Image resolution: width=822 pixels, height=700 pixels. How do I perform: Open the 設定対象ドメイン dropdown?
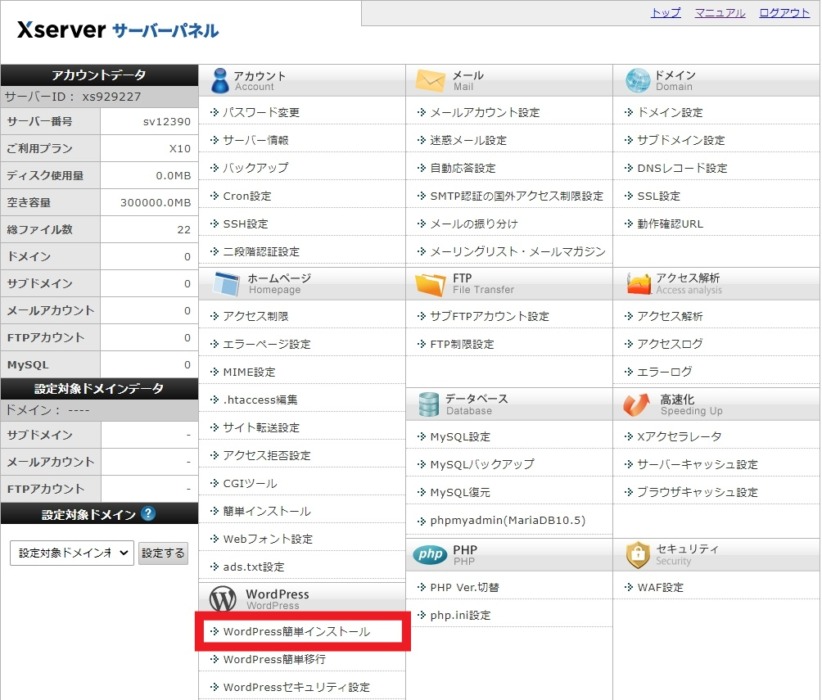[x=72, y=553]
